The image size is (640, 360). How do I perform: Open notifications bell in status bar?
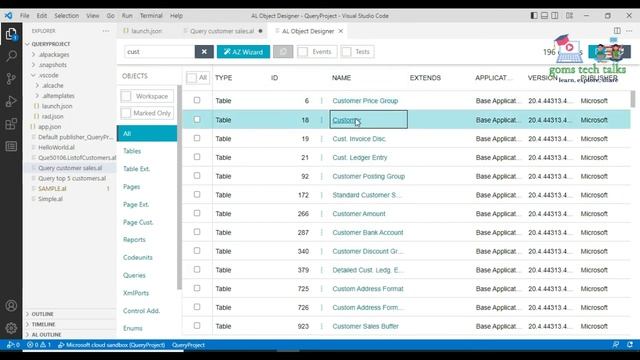pos(630,345)
